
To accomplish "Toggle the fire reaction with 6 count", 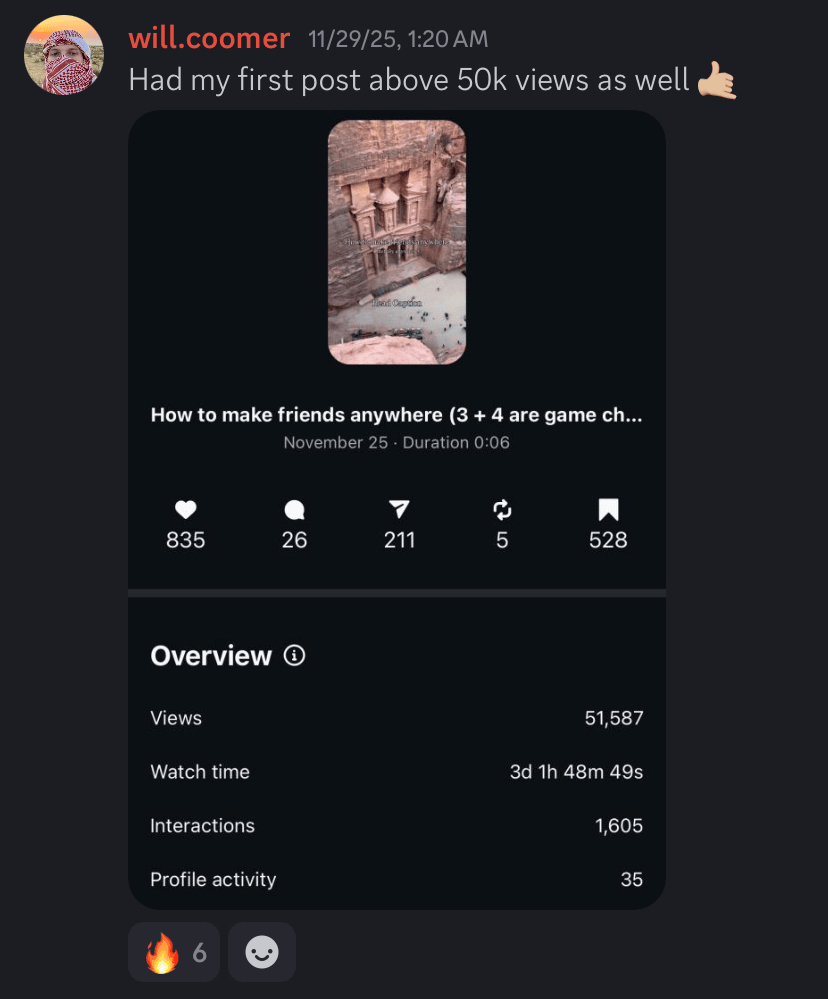I will coord(174,952).
